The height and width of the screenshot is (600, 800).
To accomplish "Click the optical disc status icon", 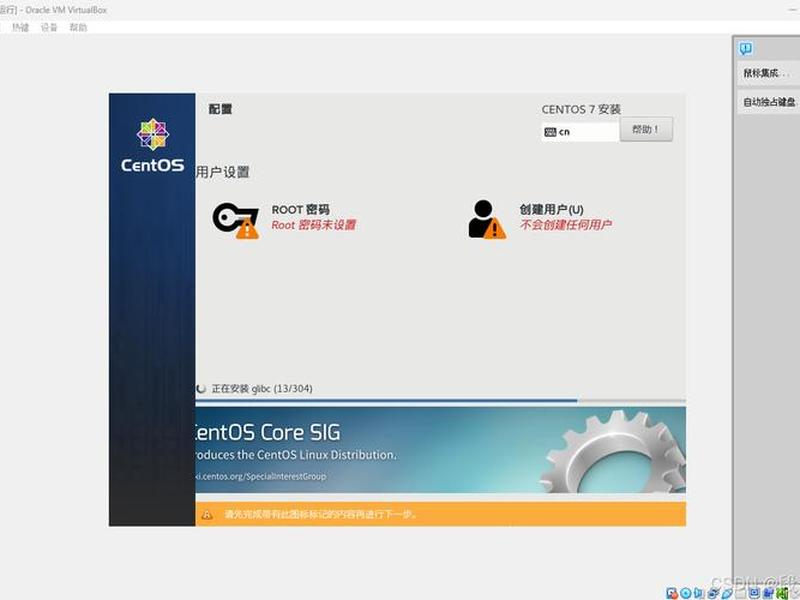I will (686, 593).
